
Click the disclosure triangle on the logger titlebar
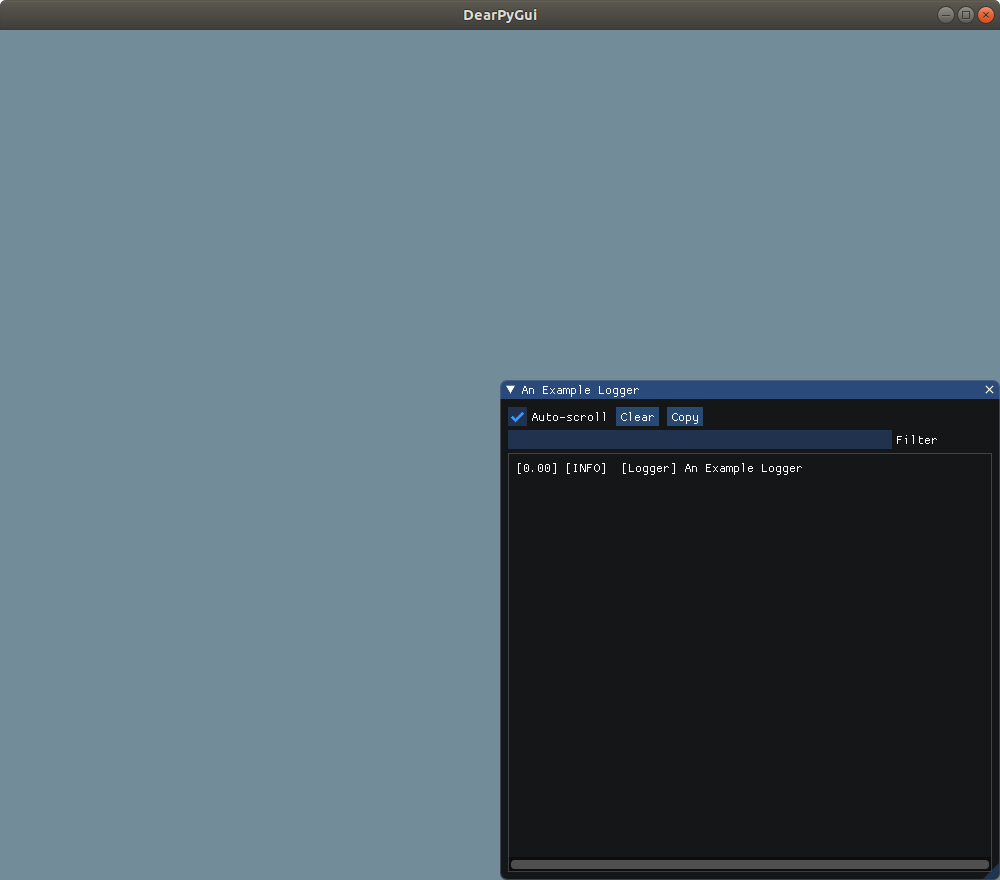click(509, 390)
